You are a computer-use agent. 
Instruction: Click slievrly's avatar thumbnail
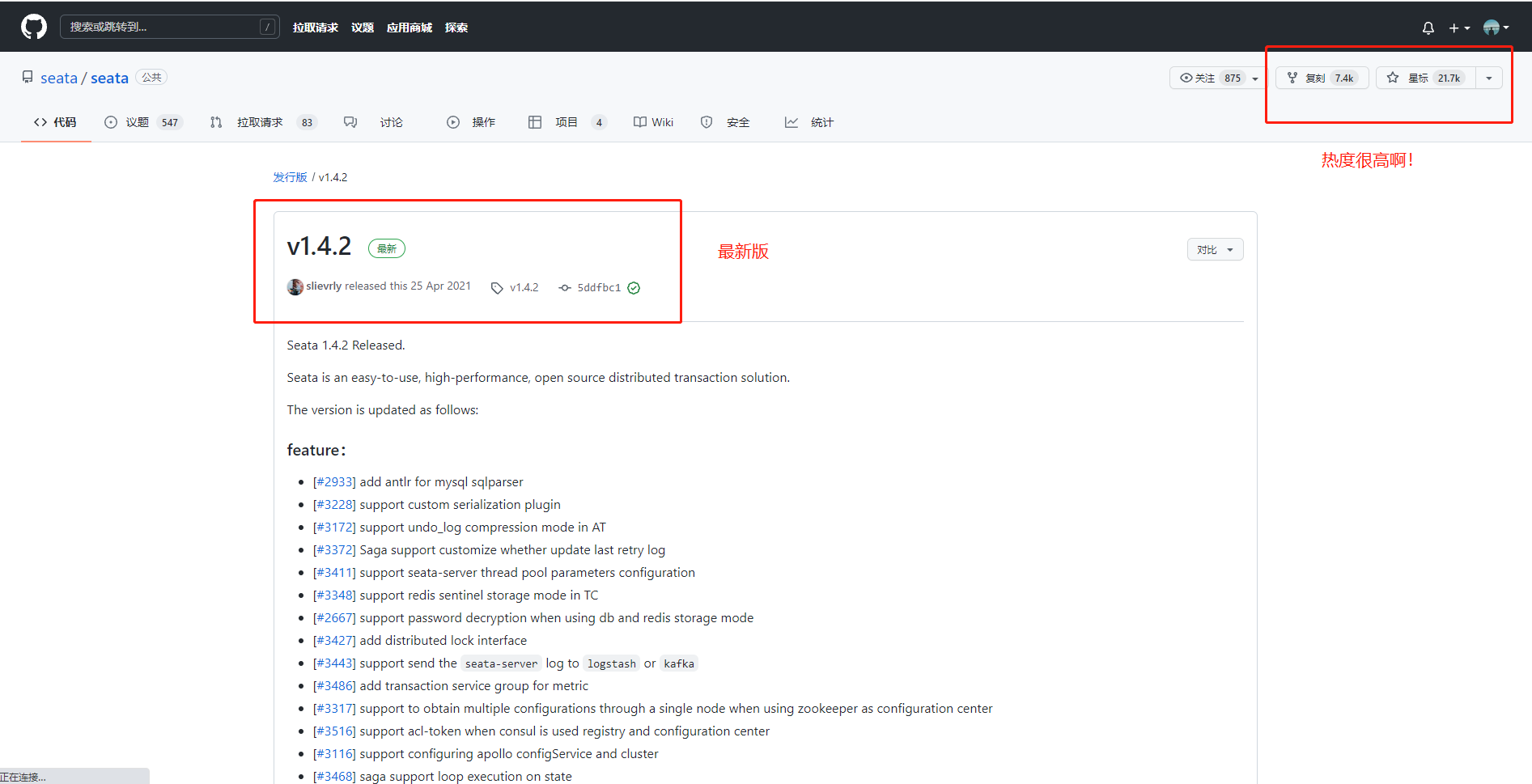tap(295, 286)
